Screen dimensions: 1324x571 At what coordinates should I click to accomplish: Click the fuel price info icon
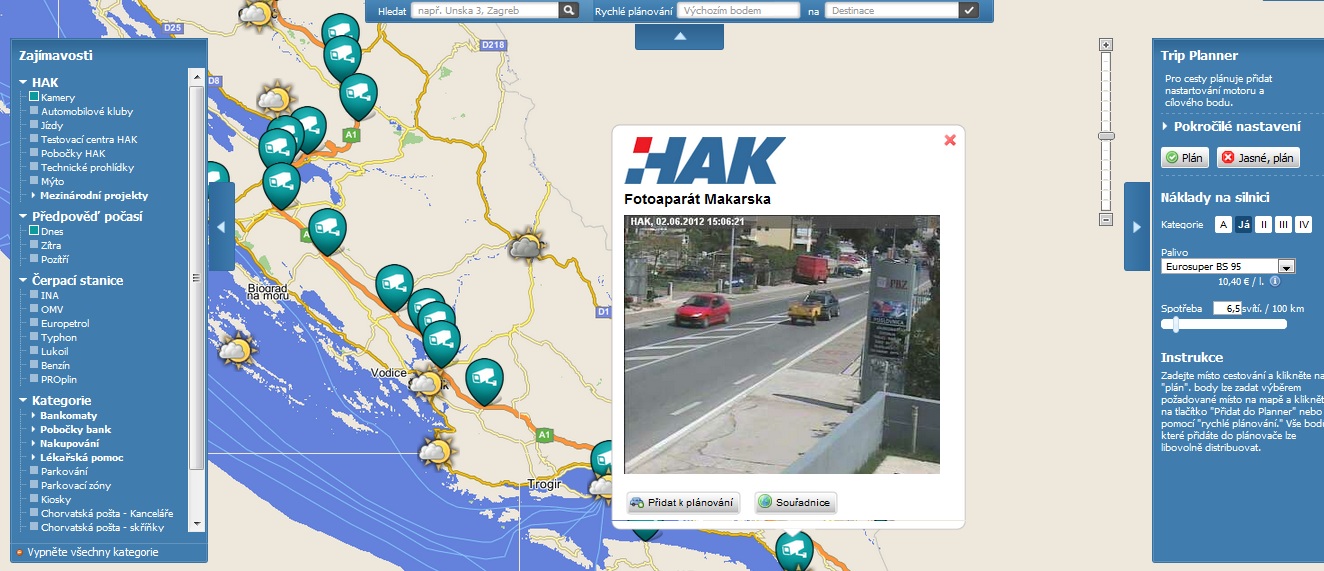[1275, 282]
